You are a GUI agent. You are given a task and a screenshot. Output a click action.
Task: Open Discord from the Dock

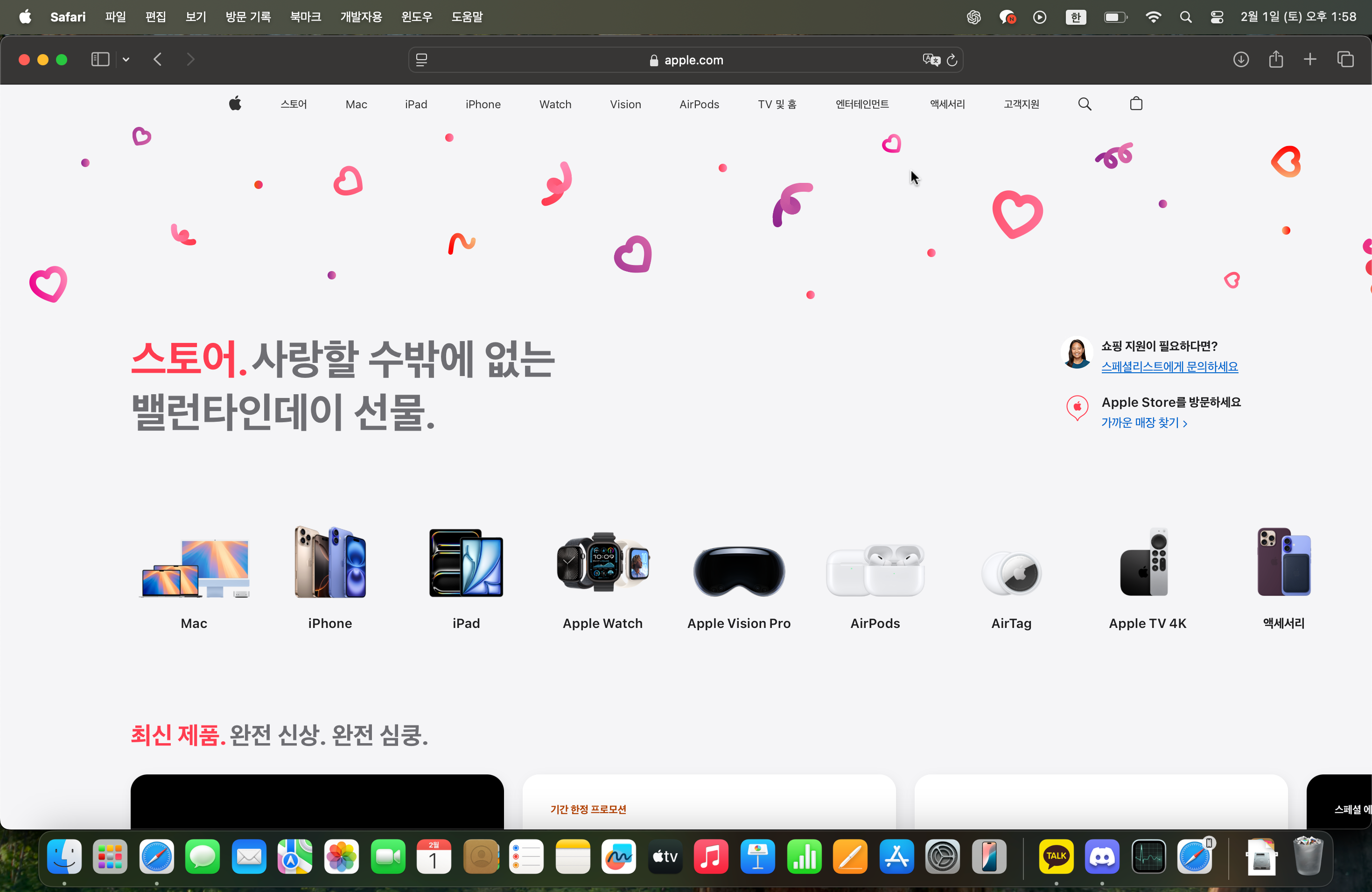1102,856
